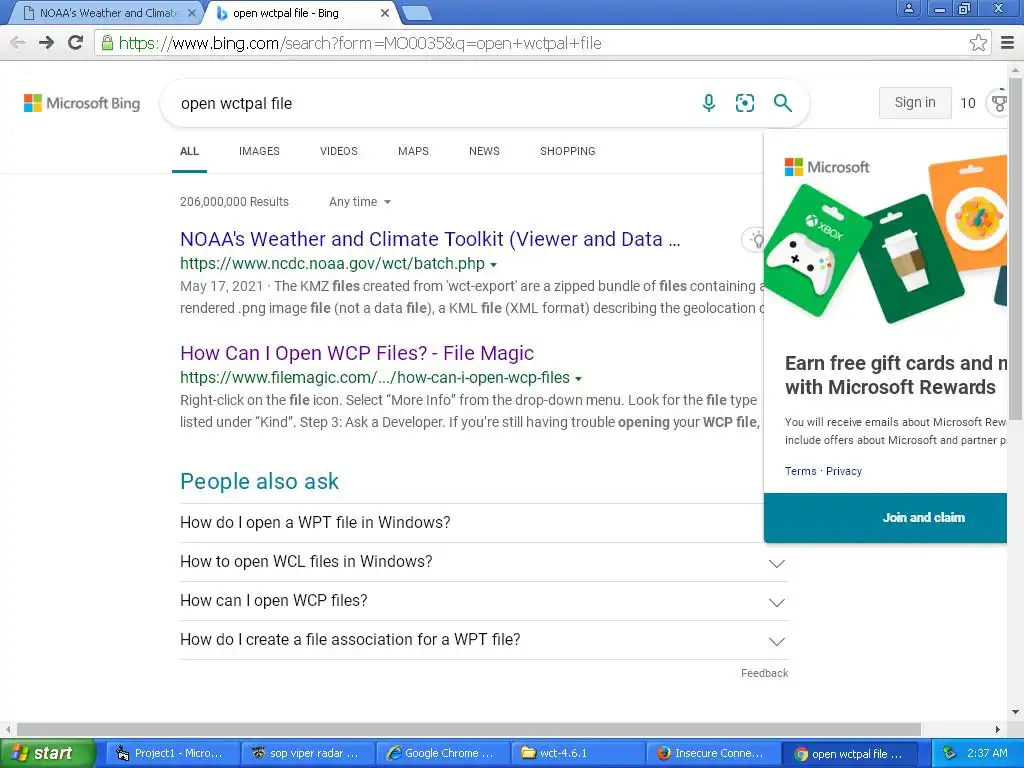Open the Any time filter dropdown
Image resolution: width=1024 pixels, height=768 pixels.
360,202
